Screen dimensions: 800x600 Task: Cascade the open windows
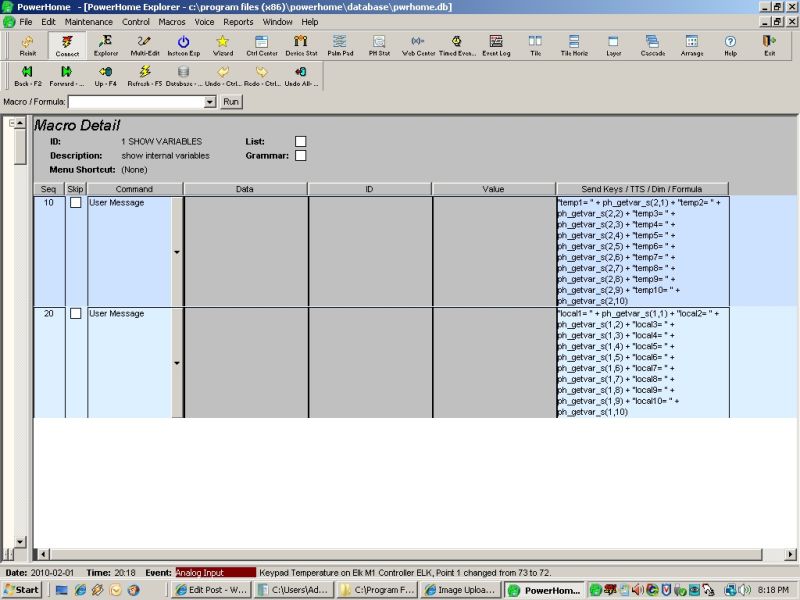pyautogui.click(x=653, y=45)
